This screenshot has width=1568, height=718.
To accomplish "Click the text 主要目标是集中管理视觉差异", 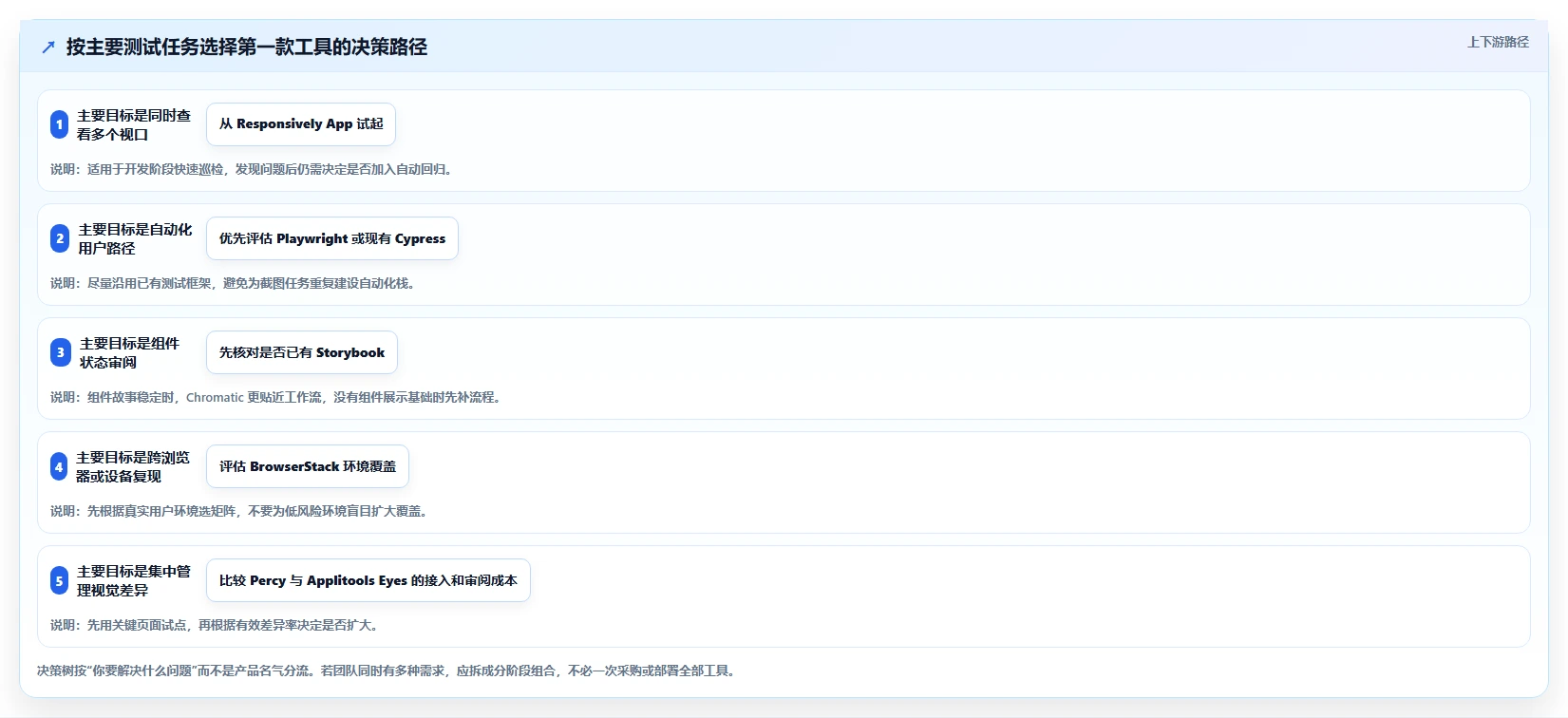I will 134,580.
